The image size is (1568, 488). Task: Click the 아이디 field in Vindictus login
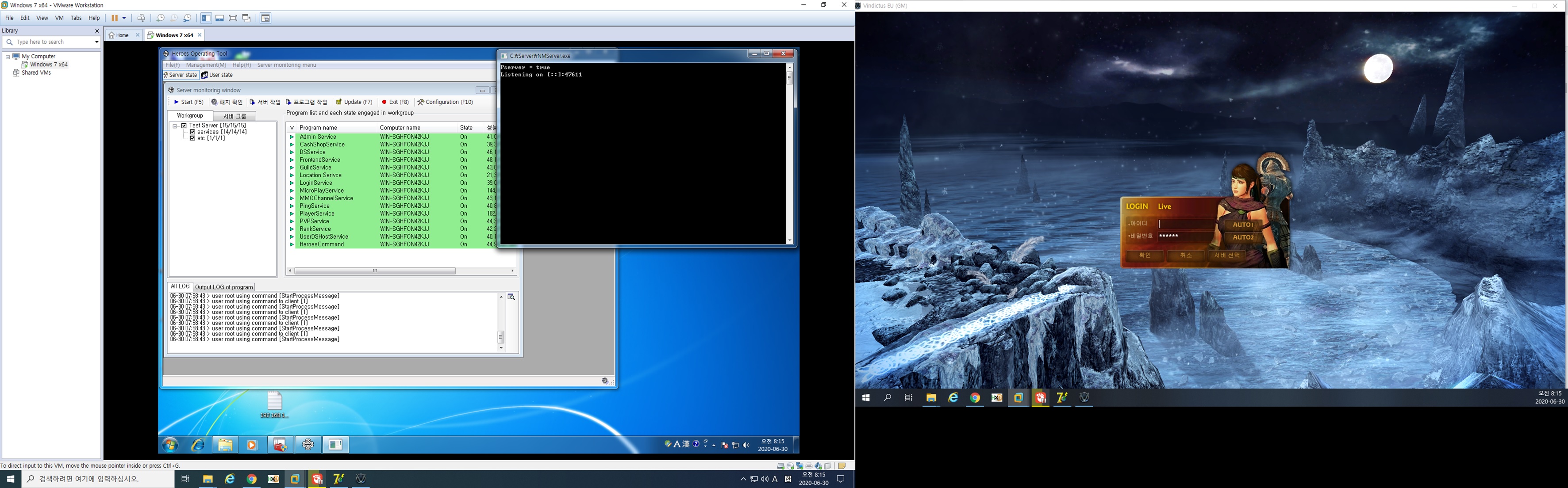(x=1185, y=224)
